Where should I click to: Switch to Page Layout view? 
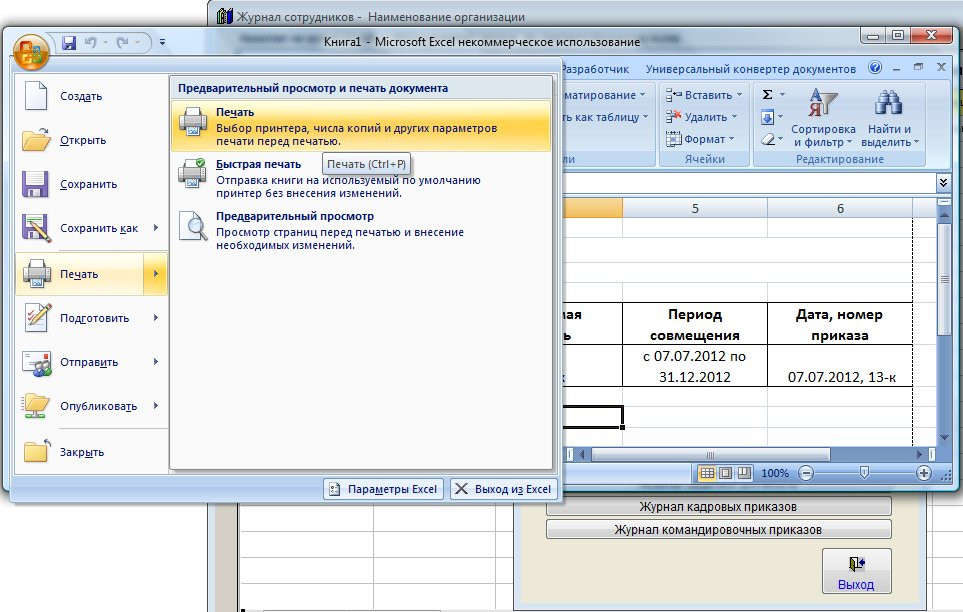coord(725,473)
